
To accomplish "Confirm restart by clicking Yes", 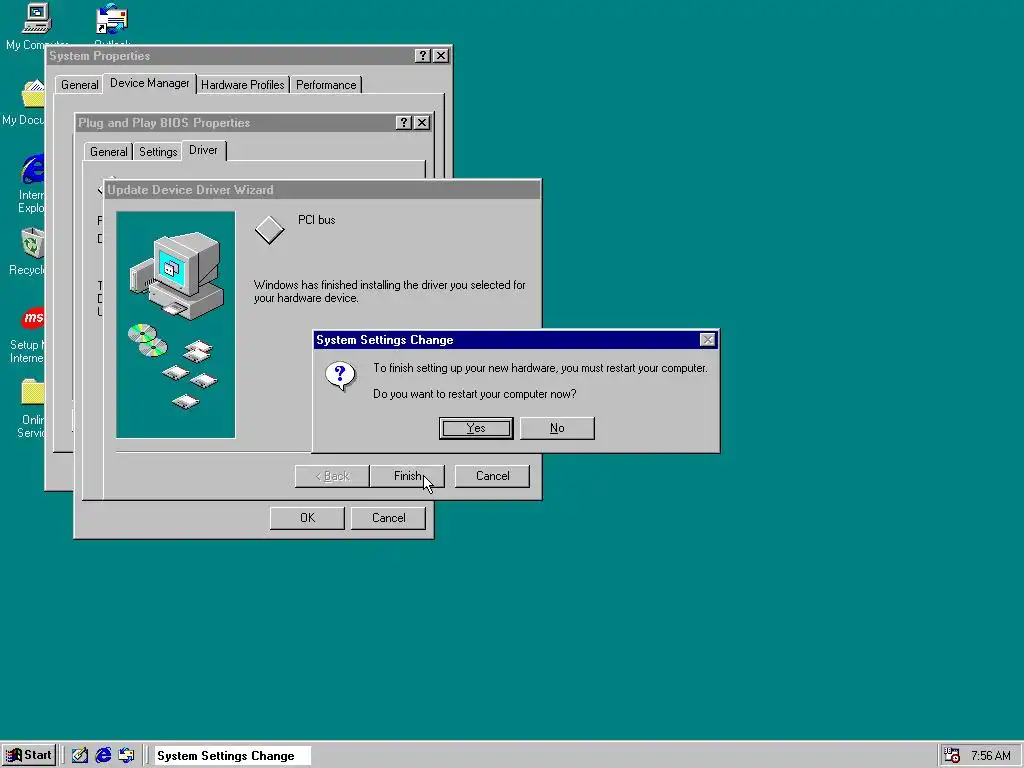I will click(476, 428).
